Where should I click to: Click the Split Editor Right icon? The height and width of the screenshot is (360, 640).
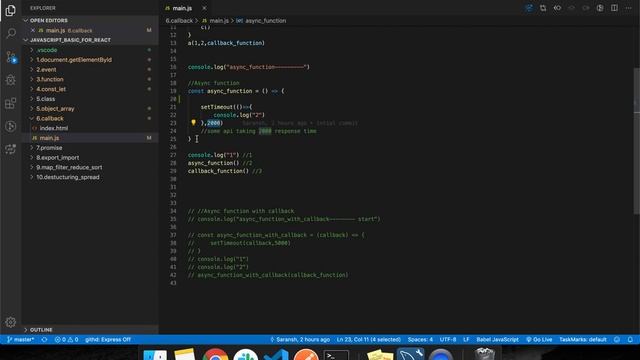614,8
